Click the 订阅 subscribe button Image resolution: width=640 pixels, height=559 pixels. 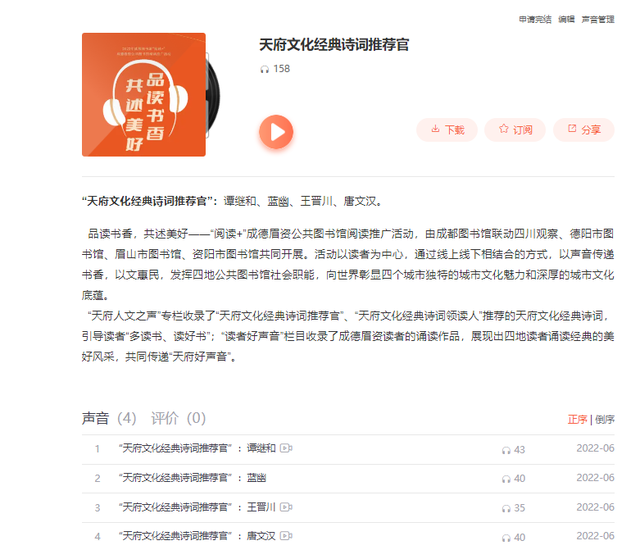tap(515, 130)
